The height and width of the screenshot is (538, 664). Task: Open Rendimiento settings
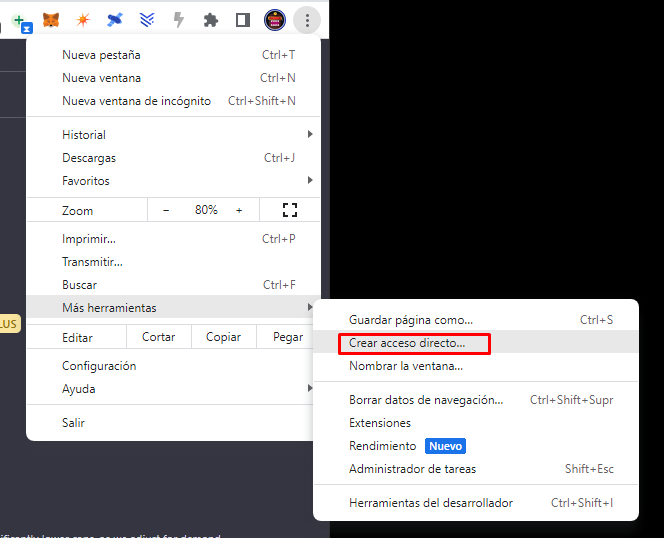coord(476,446)
